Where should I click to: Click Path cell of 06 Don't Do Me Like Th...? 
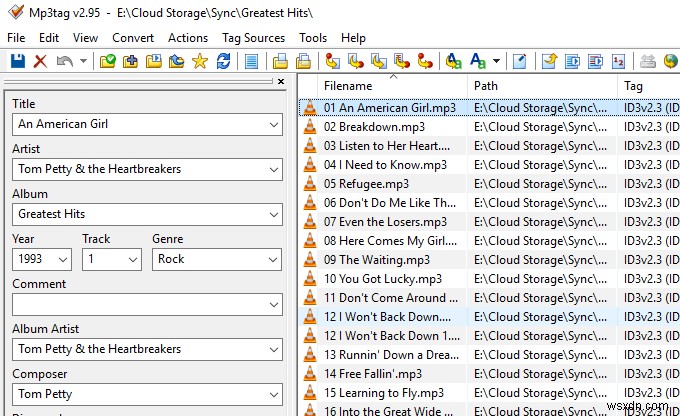click(540, 203)
